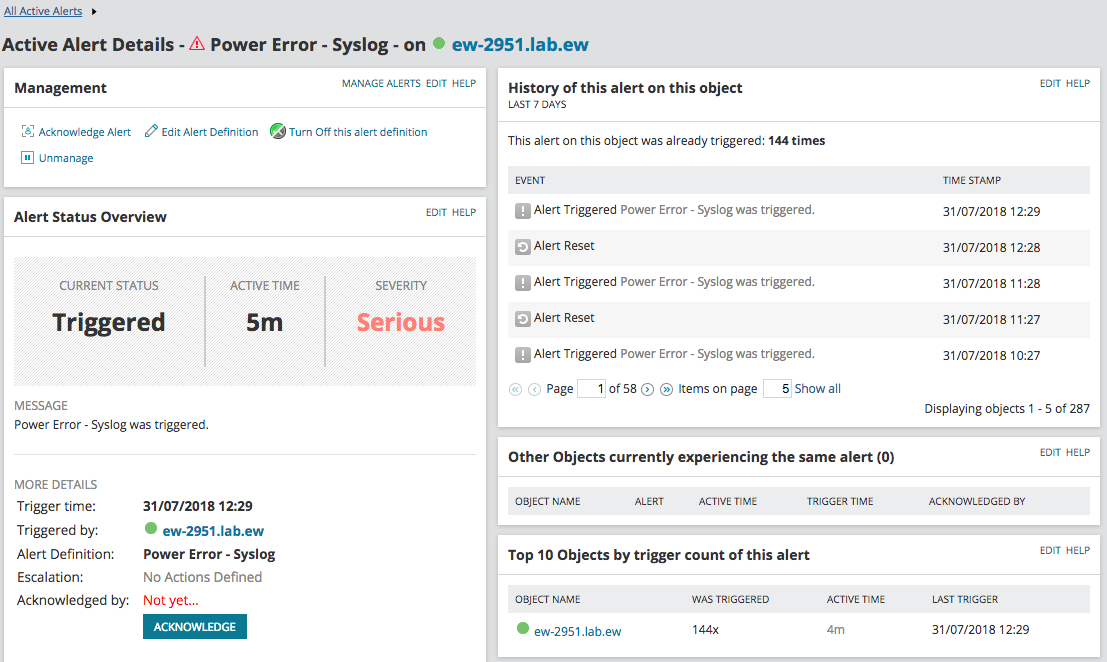The image size is (1107, 662).
Task: Click the green status dot in page title
Action: point(439,44)
